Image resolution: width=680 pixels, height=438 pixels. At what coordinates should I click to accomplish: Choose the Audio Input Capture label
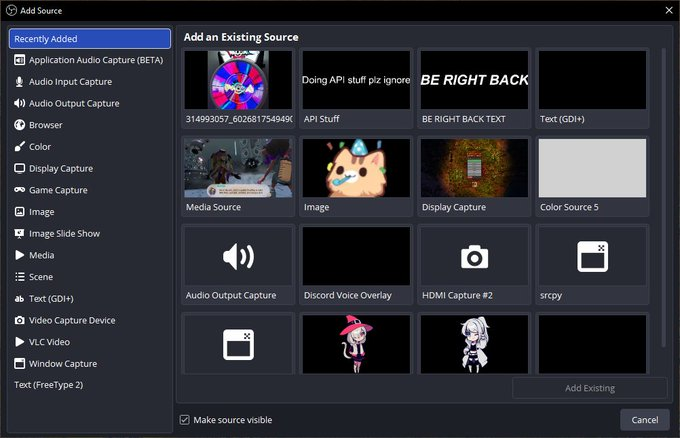pos(70,82)
